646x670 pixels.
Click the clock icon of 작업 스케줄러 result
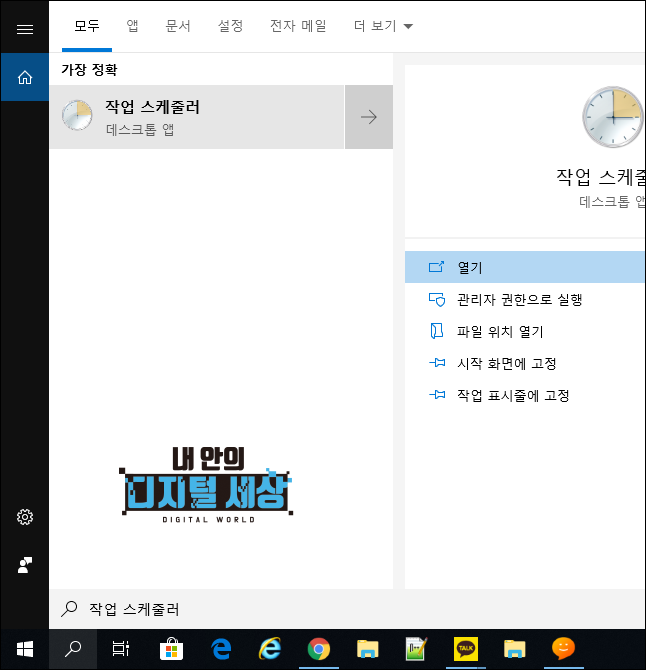click(77, 115)
